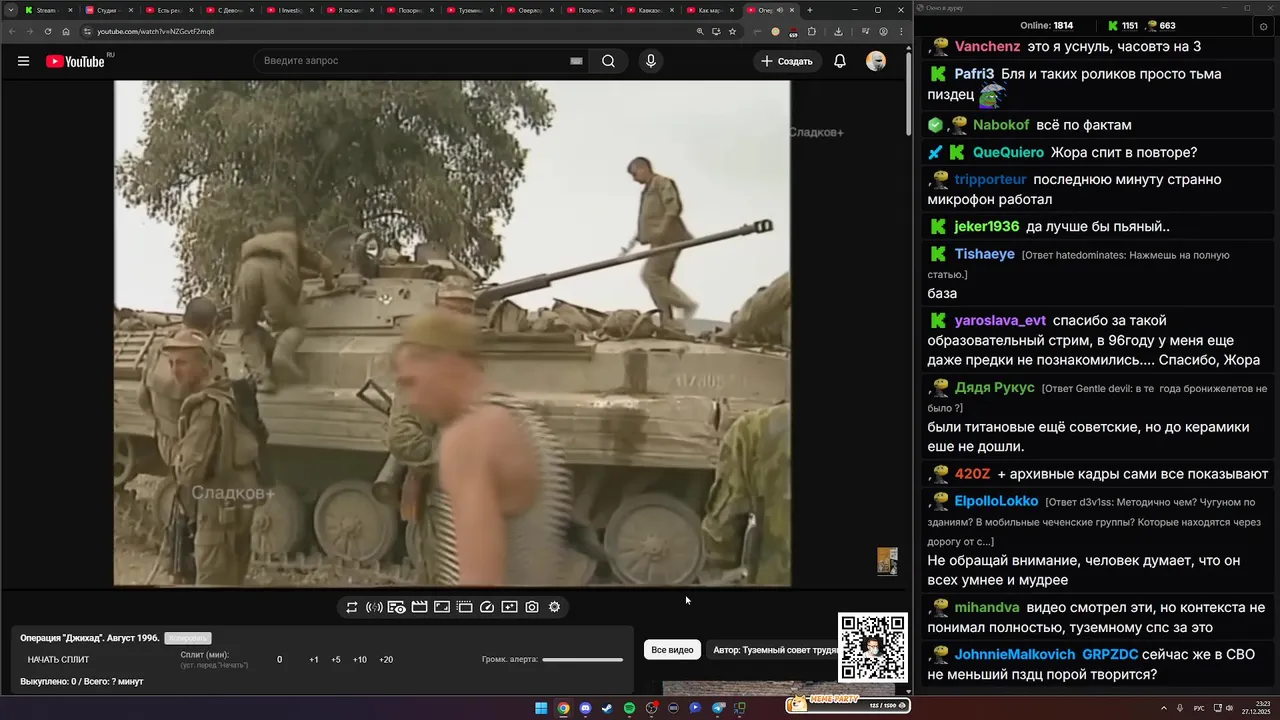Open username tripporteur in chat
This screenshot has width=1280, height=720.
990,180
